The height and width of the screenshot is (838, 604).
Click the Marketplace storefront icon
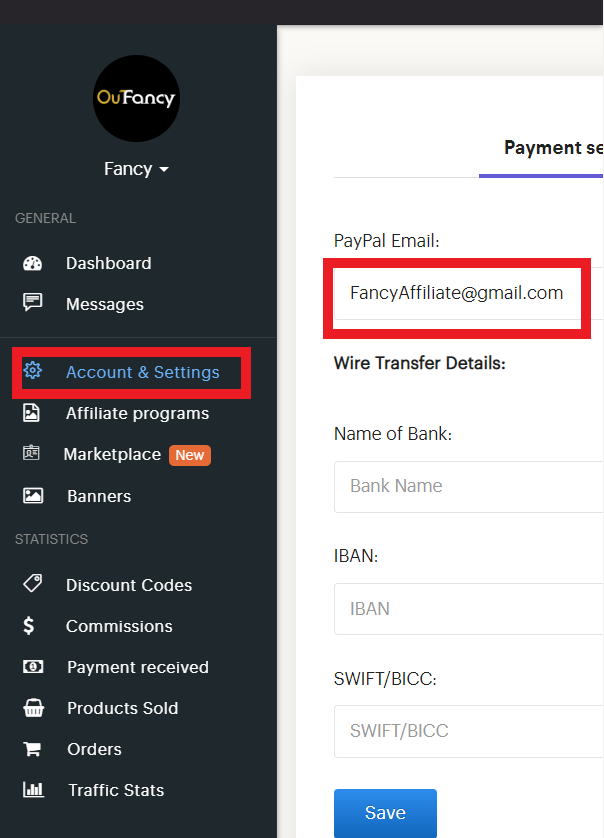pos(32,454)
